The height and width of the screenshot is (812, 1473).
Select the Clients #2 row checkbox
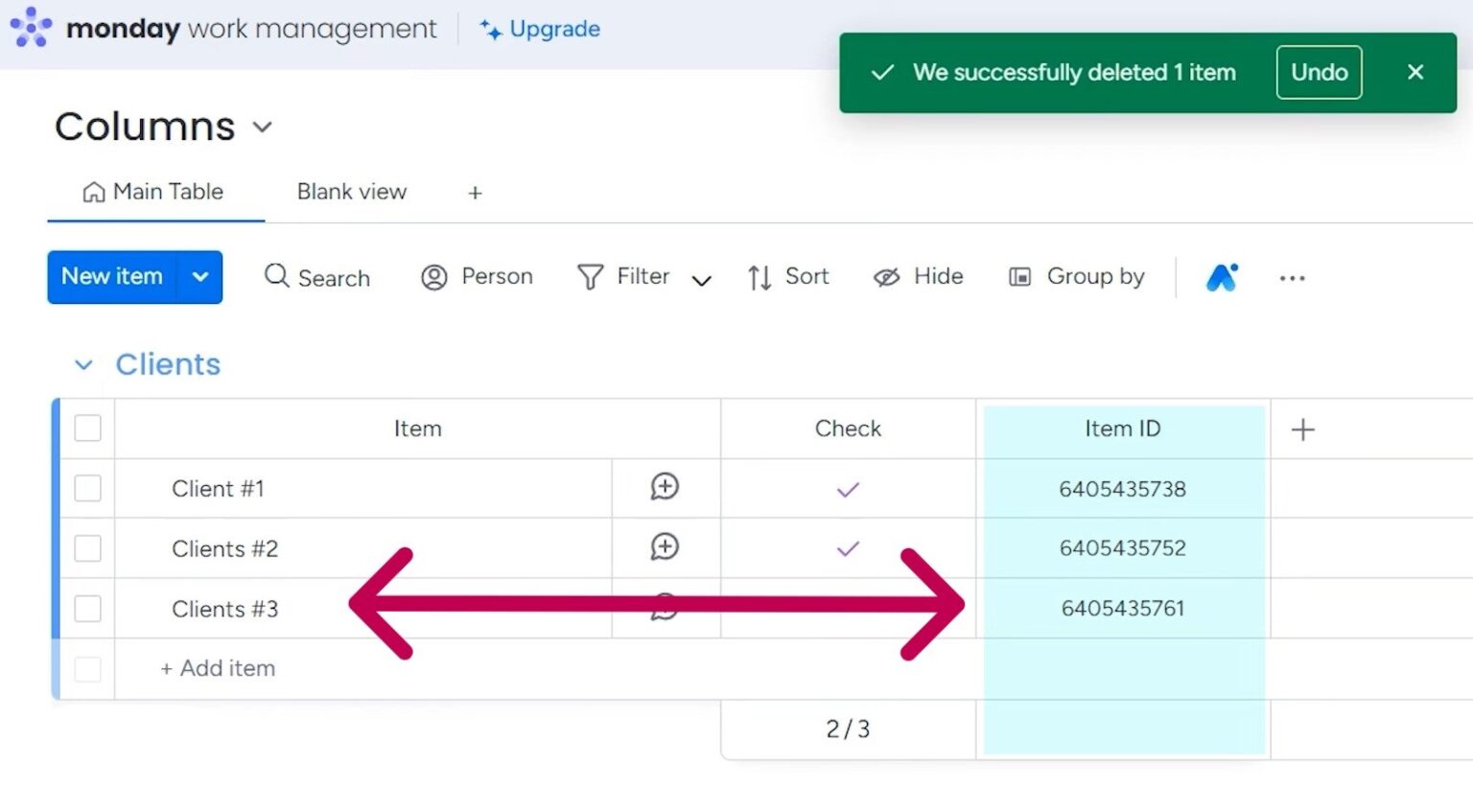(x=87, y=548)
